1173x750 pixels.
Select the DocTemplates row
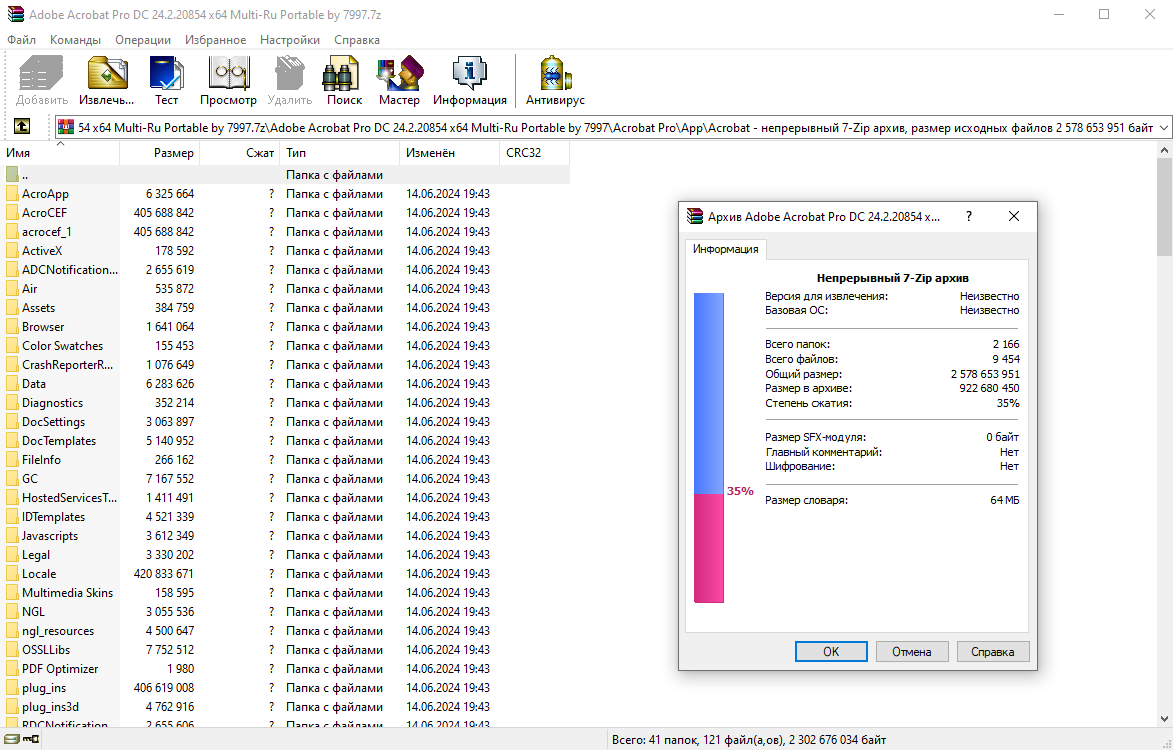pyautogui.click(x=285, y=440)
